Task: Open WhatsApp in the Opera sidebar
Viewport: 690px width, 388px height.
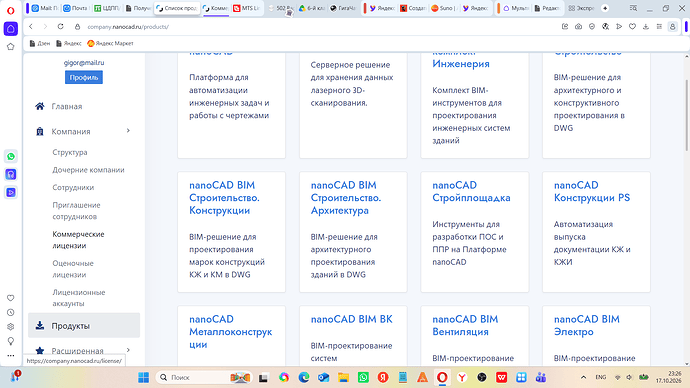Action: click(x=11, y=157)
